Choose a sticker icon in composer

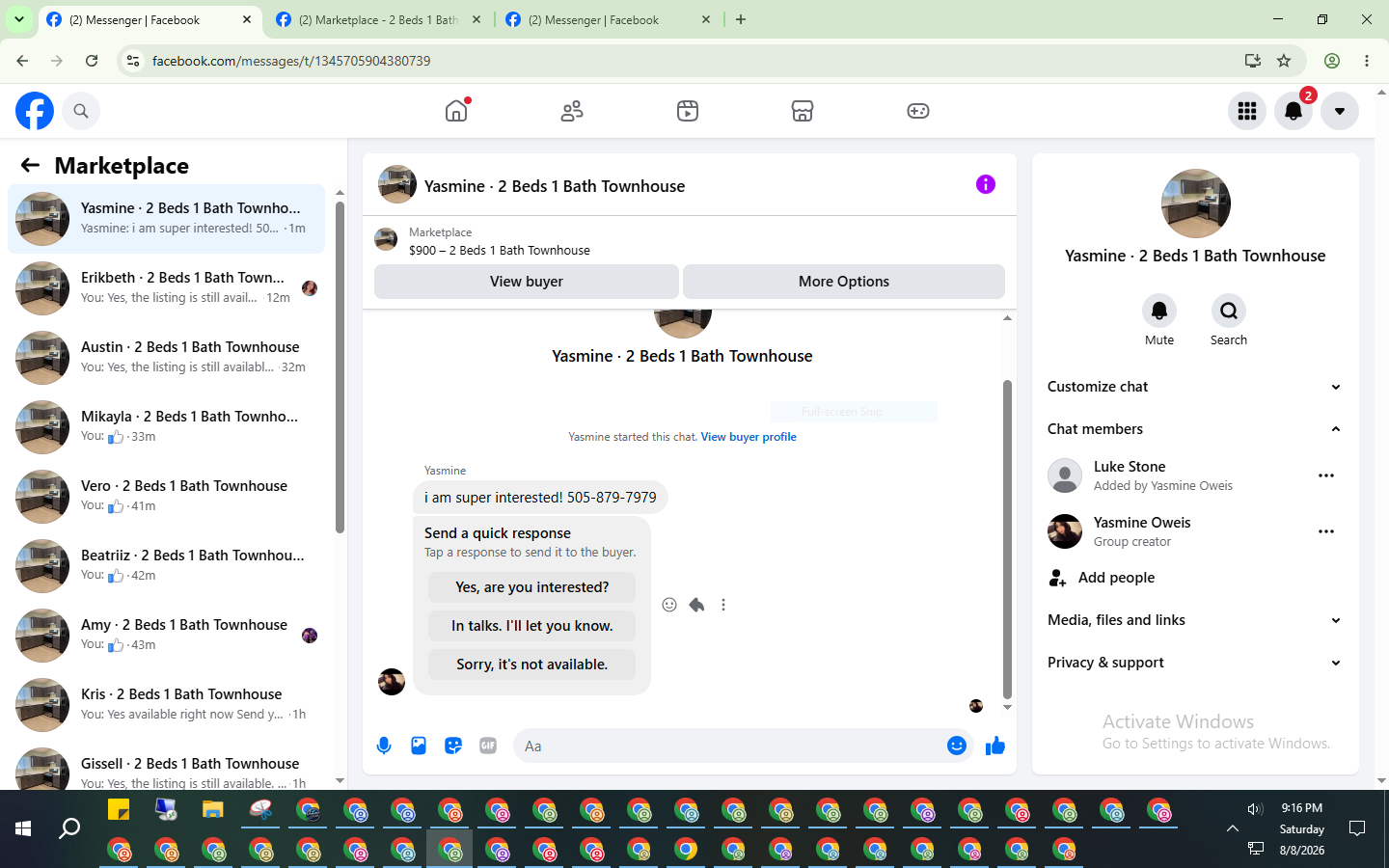(453, 746)
